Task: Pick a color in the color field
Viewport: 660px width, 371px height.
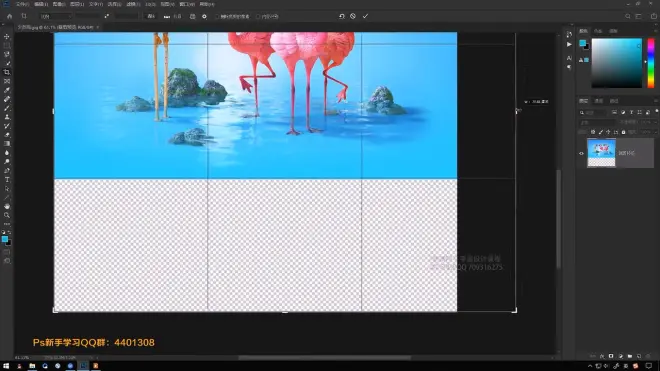Action: pos(617,63)
